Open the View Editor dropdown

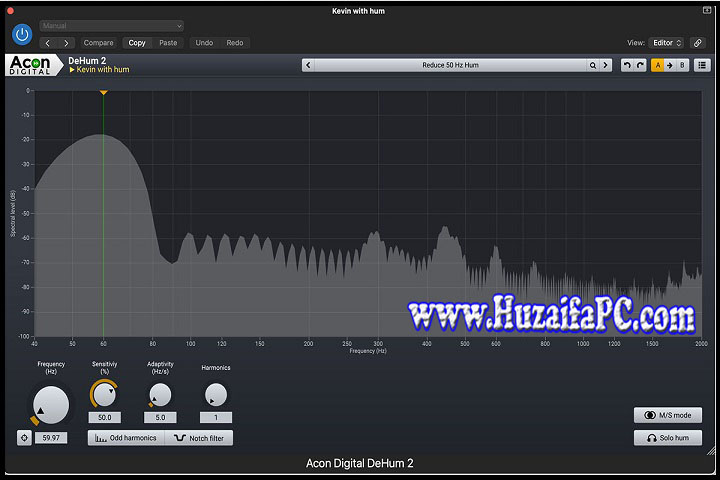click(x=666, y=43)
